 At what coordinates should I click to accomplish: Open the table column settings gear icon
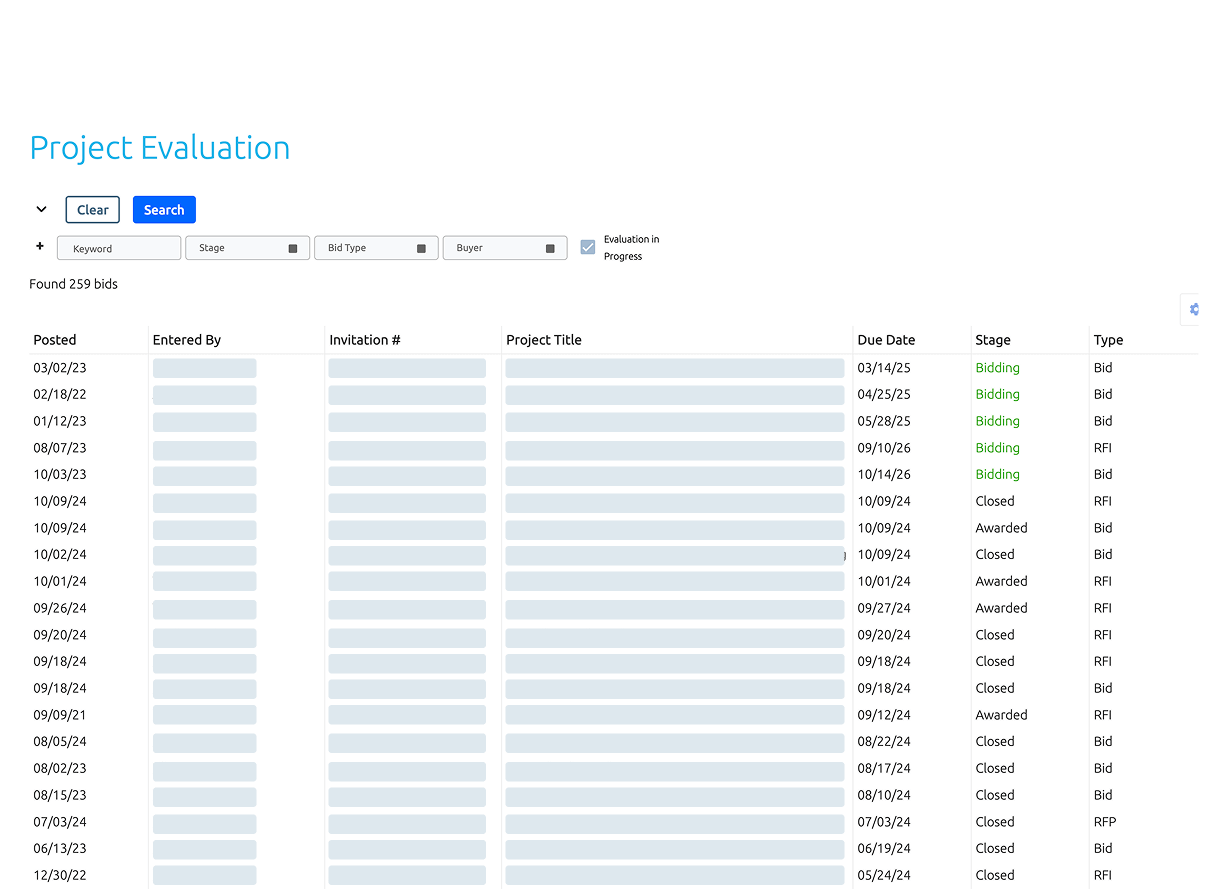click(x=1191, y=309)
